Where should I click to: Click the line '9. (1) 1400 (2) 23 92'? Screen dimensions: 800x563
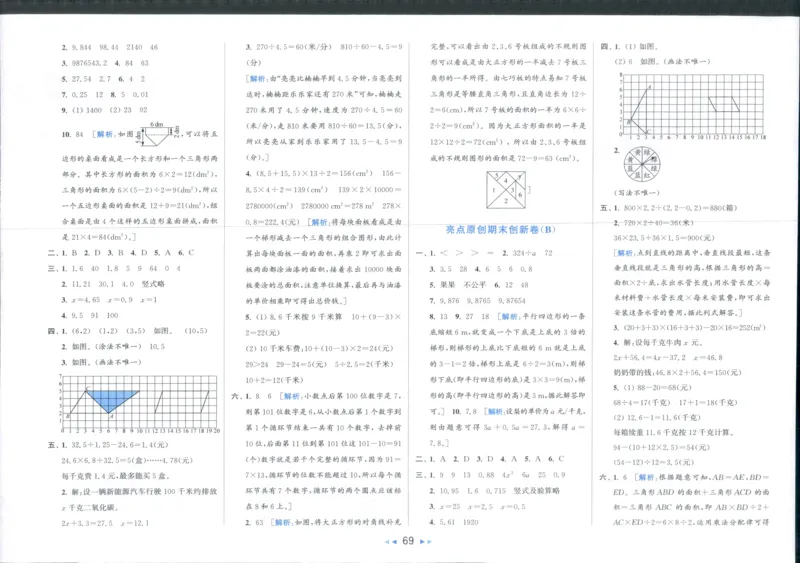pos(105,110)
